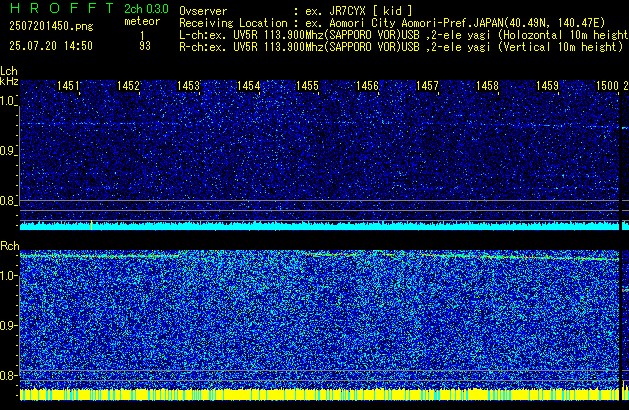Select the version label "2ch 0.3.0"

point(146,9)
